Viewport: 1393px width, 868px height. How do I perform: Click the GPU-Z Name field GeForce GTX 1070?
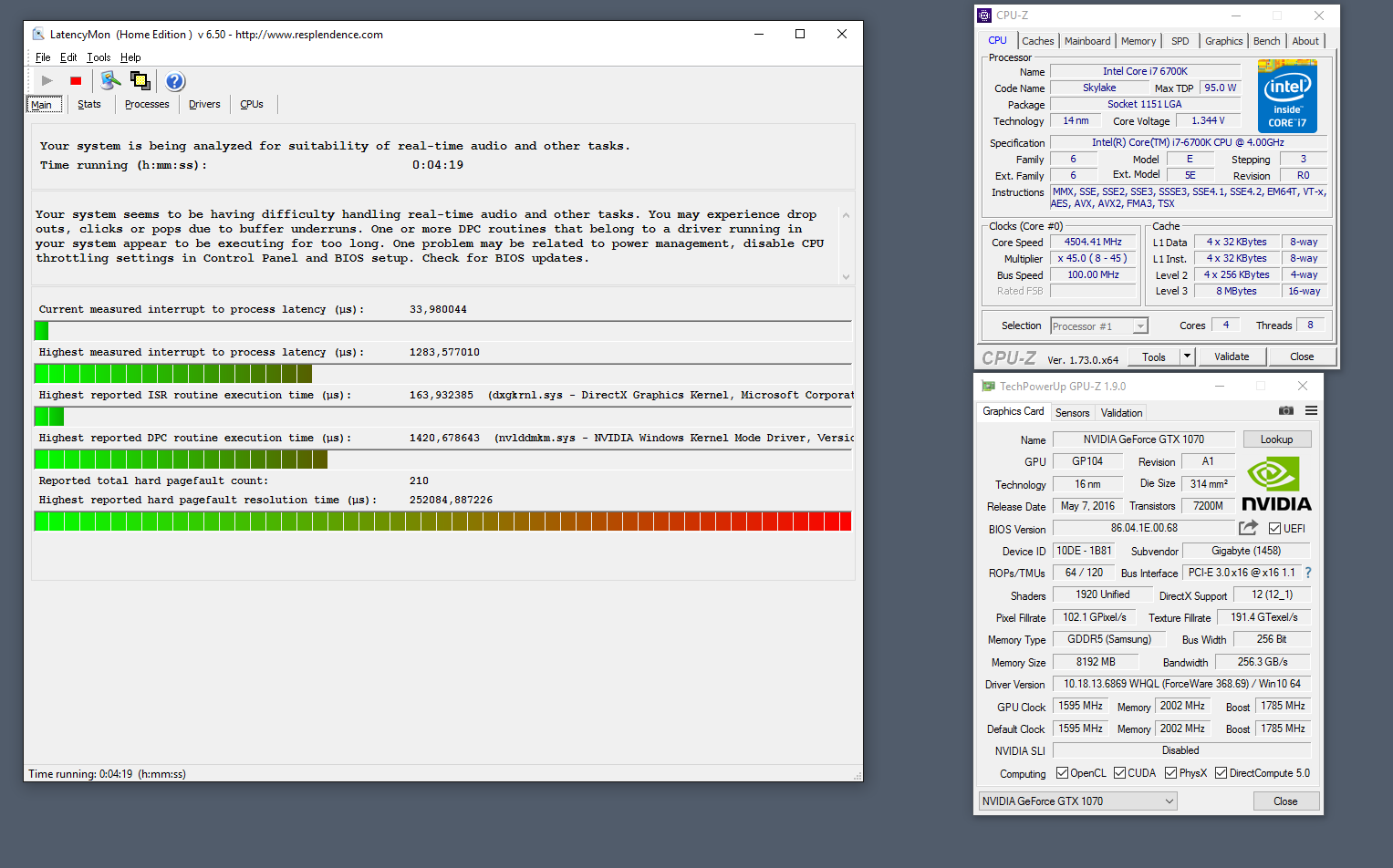tap(1143, 439)
